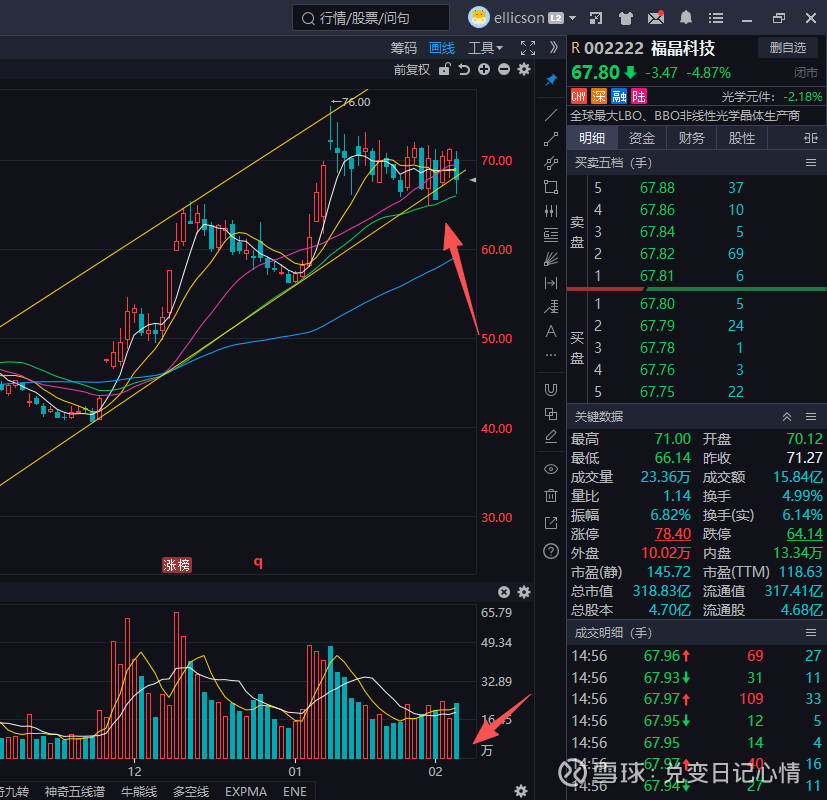Open the mail inbox icon

pyautogui.click(x=656, y=18)
